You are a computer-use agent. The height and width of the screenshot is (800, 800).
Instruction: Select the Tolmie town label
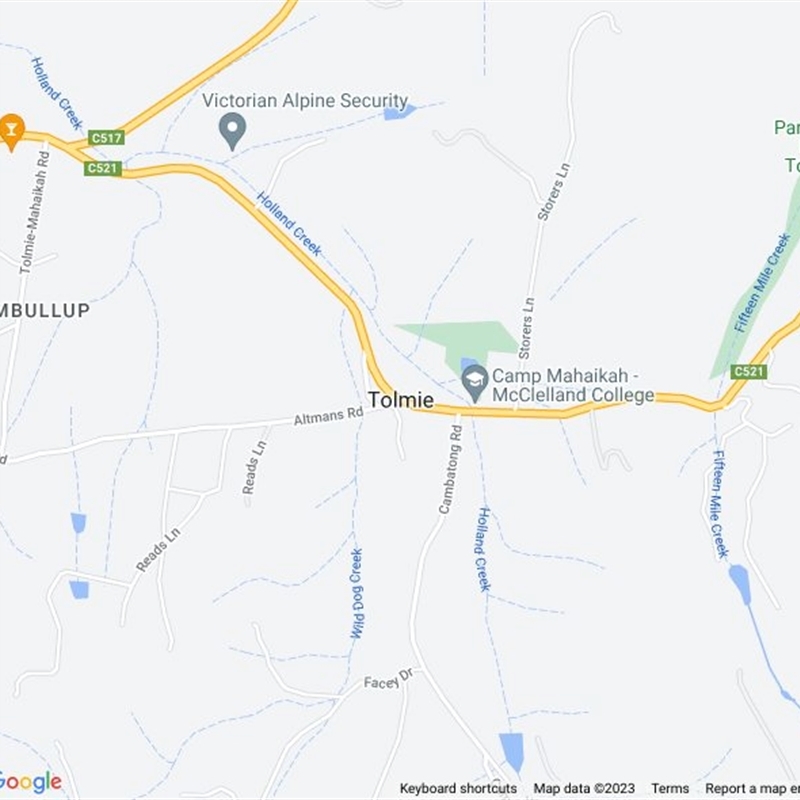pyautogui.click(x=401, y=399)
